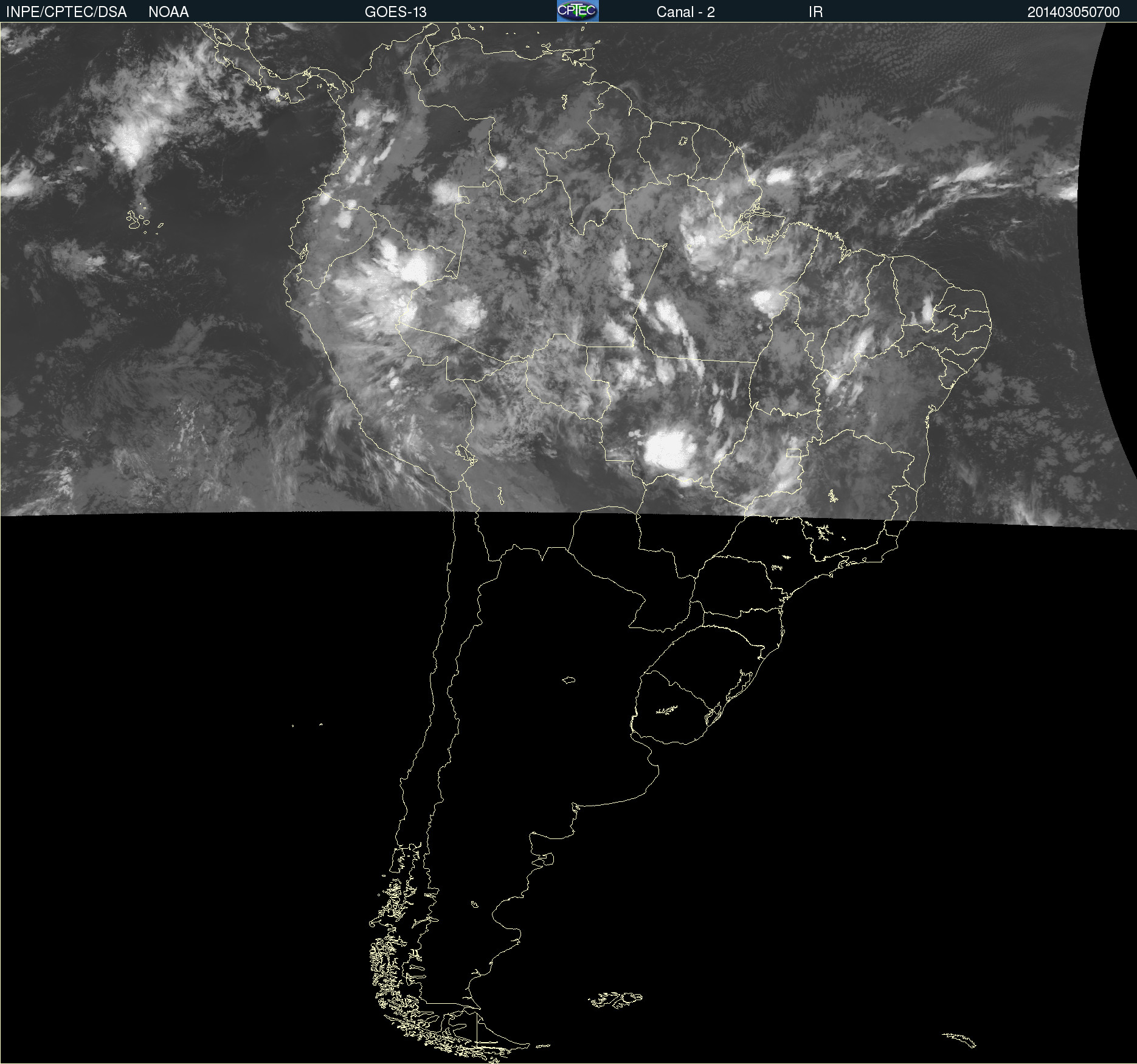Click the INPE/CPTEC/DSA header text
This screenshot has width=1137, height=1064.
(66, 12)
